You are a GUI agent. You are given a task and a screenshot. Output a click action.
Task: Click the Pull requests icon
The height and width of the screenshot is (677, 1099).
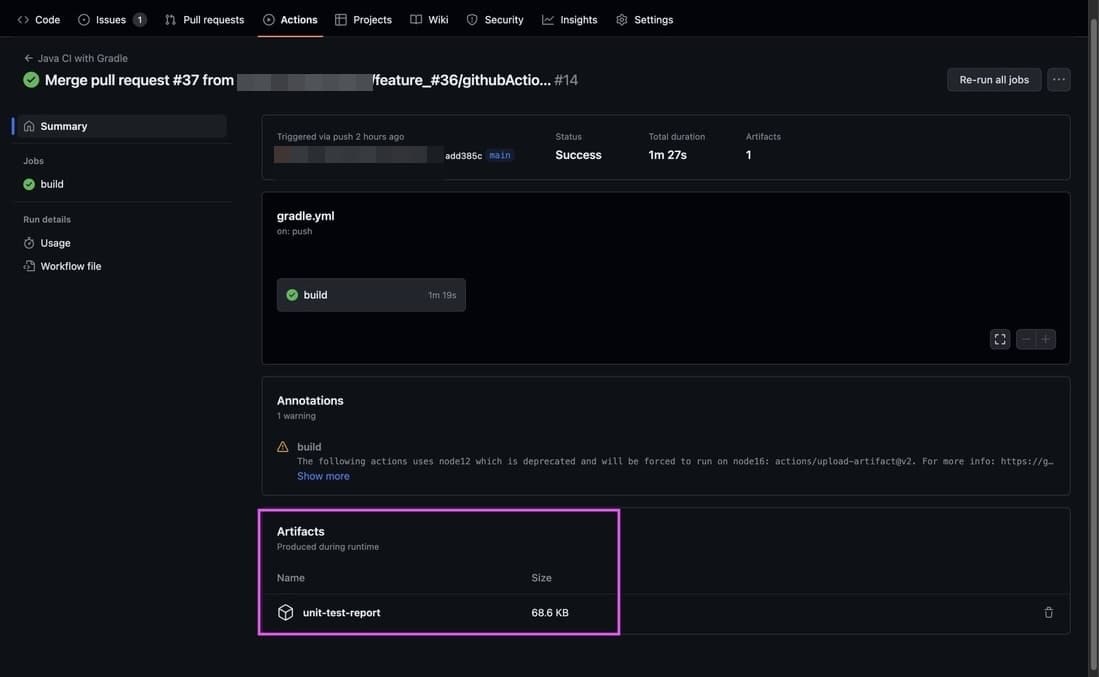point(170,20)
